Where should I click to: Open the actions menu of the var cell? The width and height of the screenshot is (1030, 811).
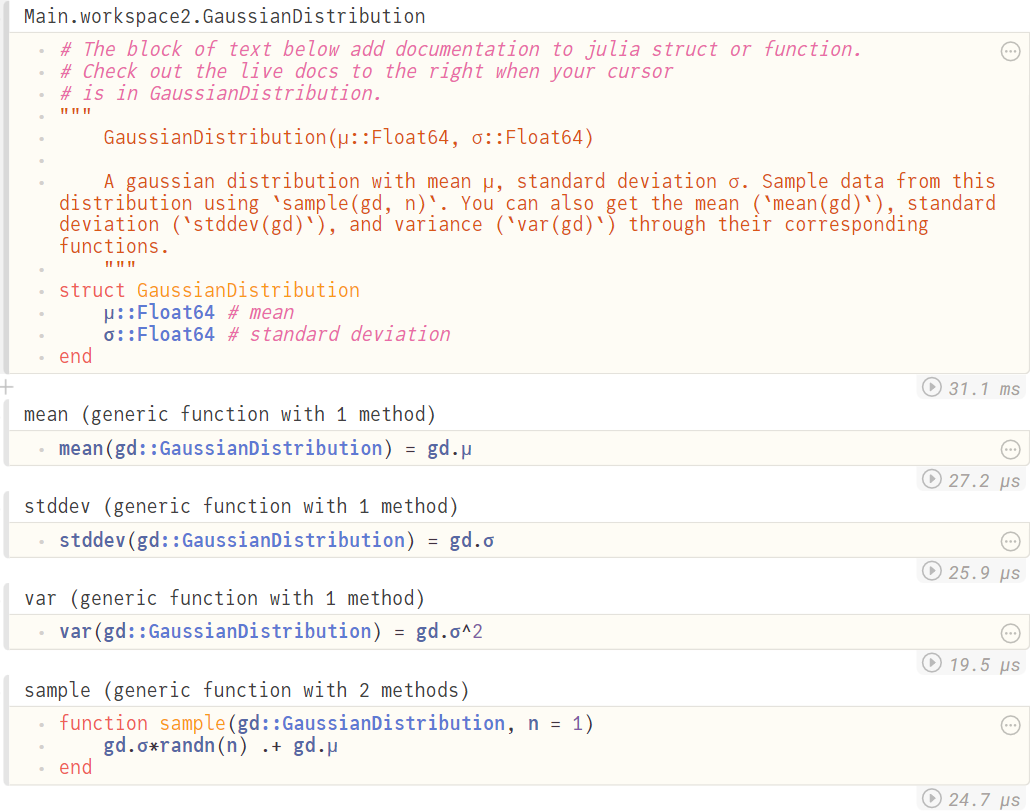tap(1010, 632)
